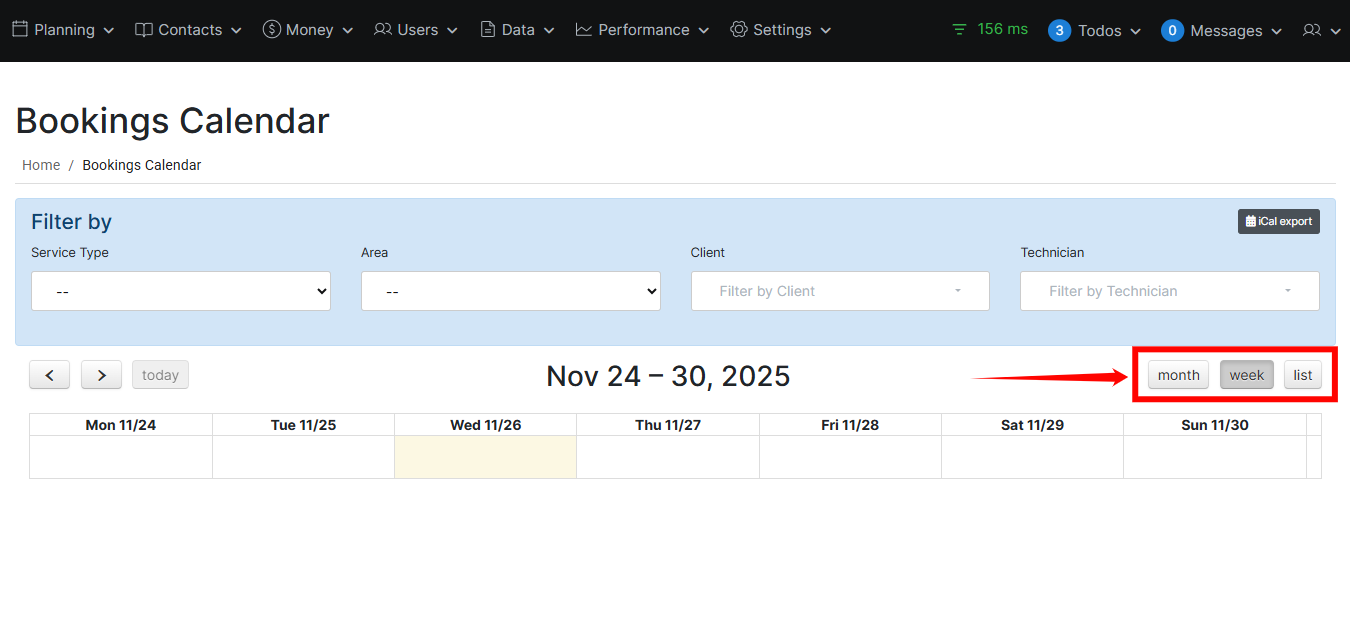Switch calendar to list view

[1302, 374]
